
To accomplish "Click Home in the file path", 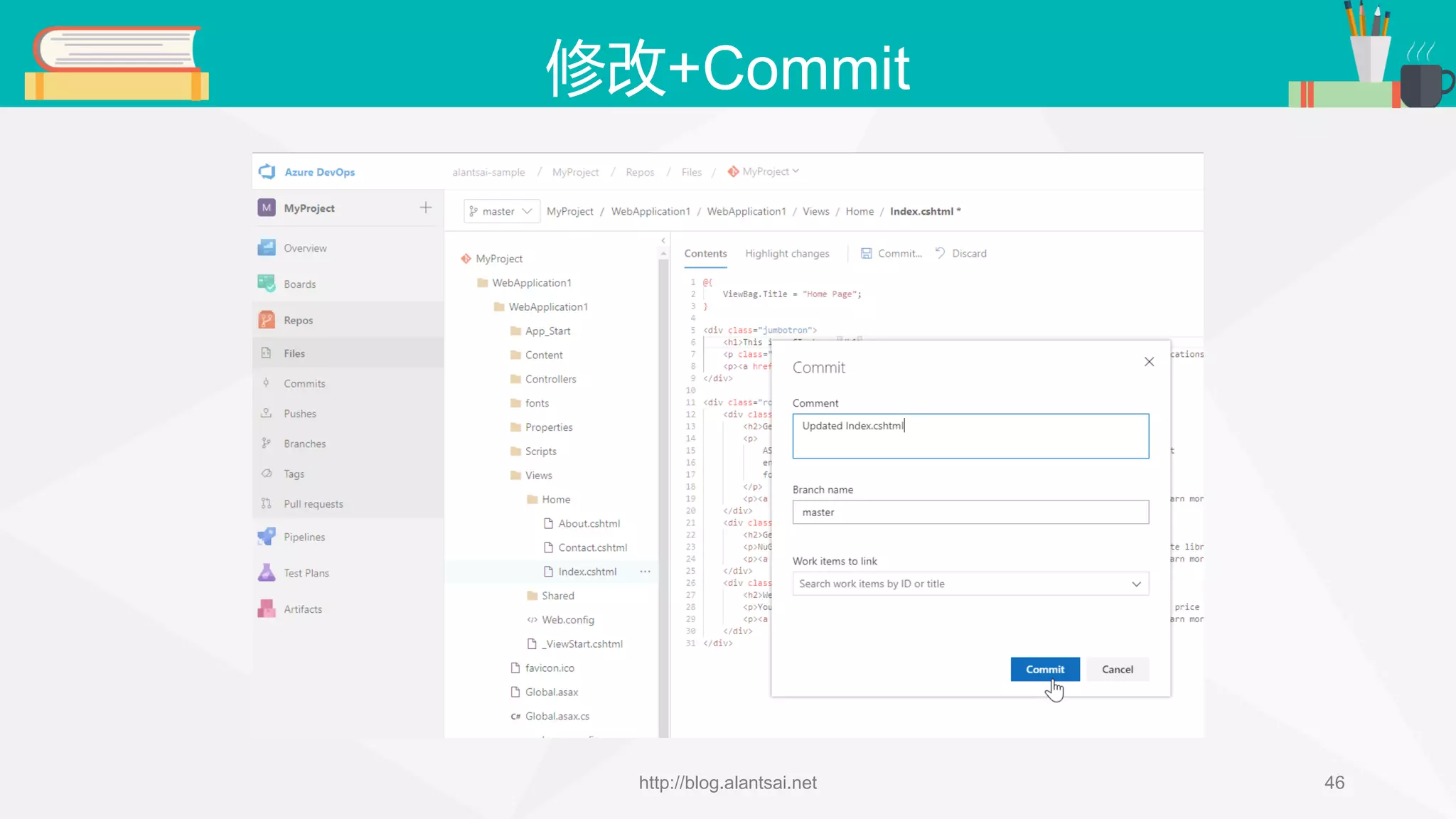I will (860, 211).
